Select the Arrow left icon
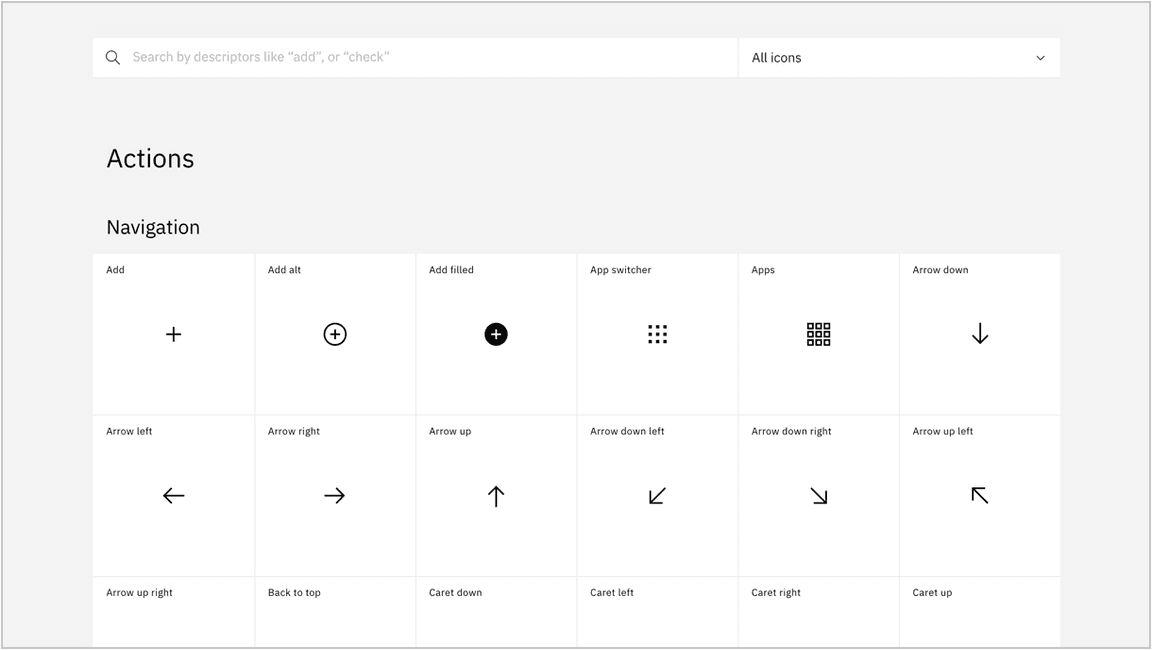Viewport: 1152px width, 650px height. (173, 495)
